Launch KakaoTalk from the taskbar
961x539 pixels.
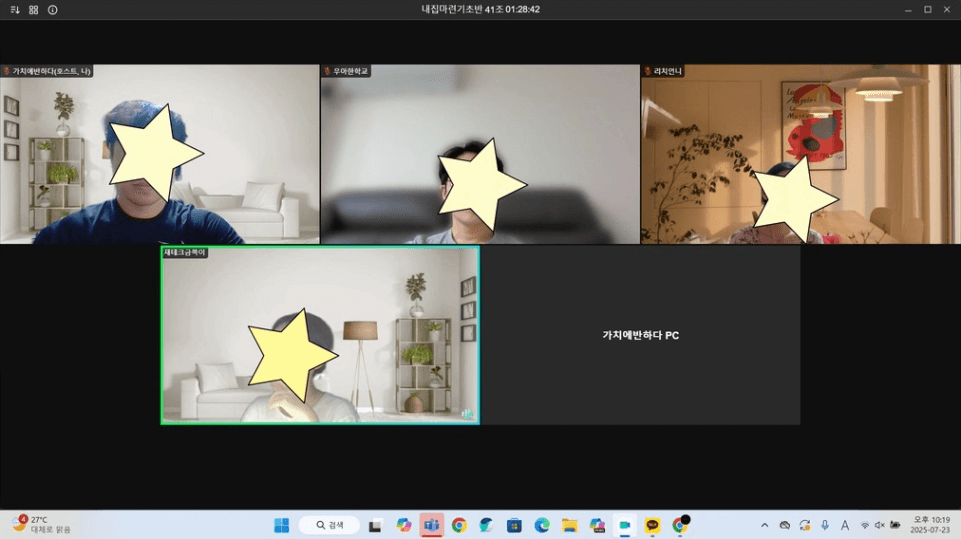[652, 525]
